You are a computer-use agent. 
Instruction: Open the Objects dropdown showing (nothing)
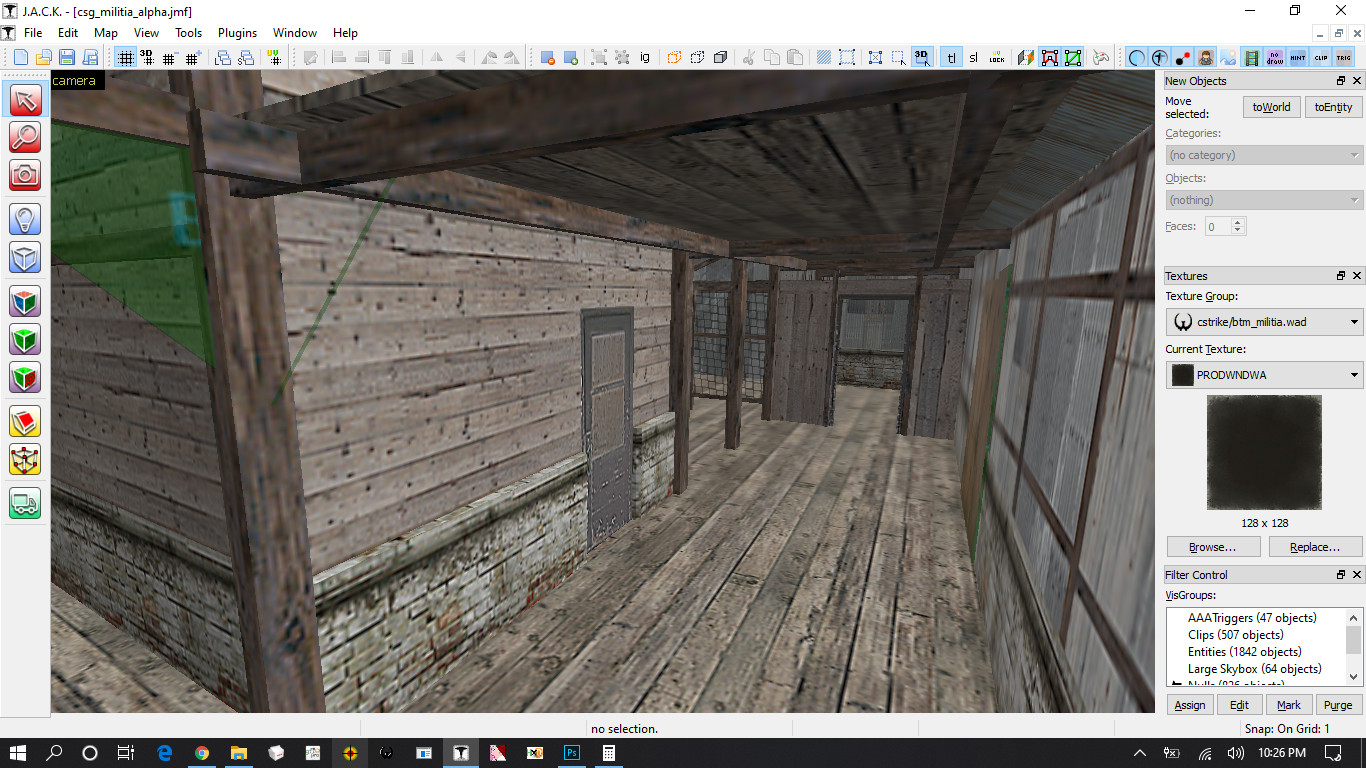(1264, 200)
